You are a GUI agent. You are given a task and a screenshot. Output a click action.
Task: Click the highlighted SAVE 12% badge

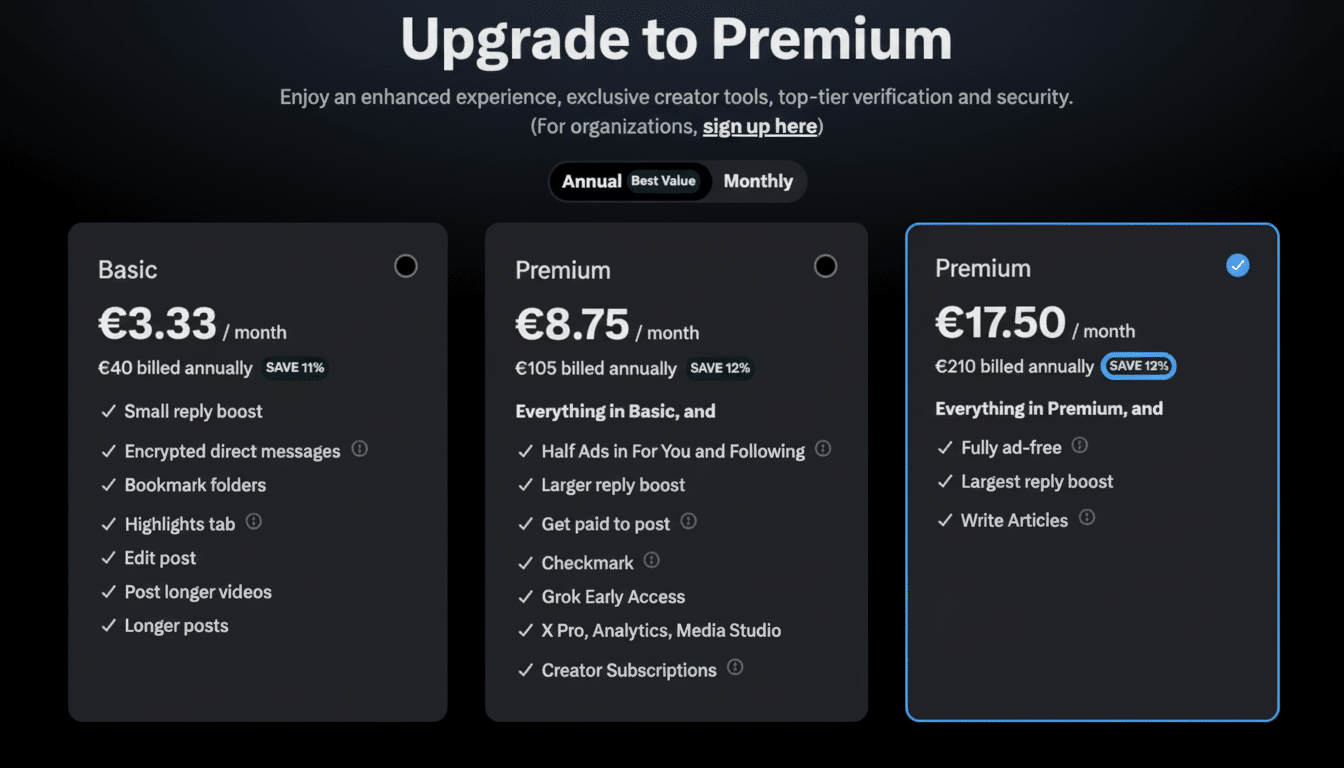(x=1138, y=366)
